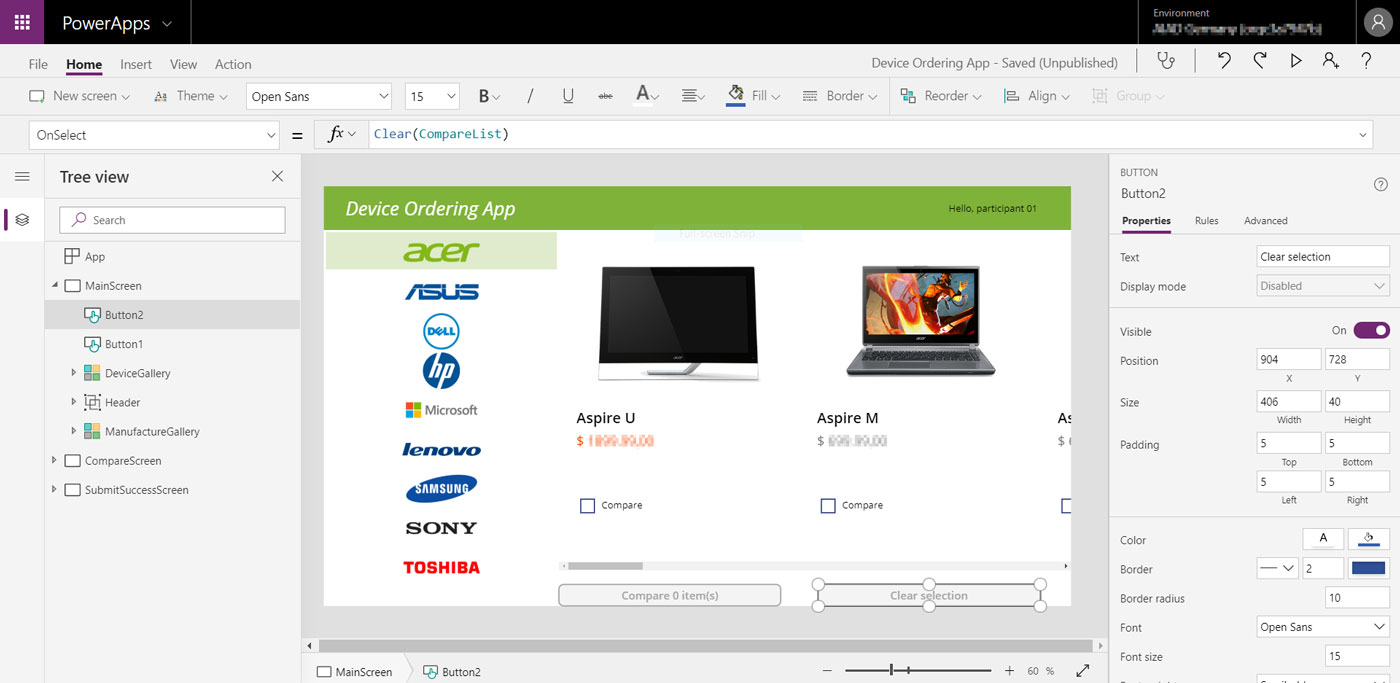This screenshot has width=1400, height=683.
Task: Open the Border color swatch
Action: (x=1367, y=567)
